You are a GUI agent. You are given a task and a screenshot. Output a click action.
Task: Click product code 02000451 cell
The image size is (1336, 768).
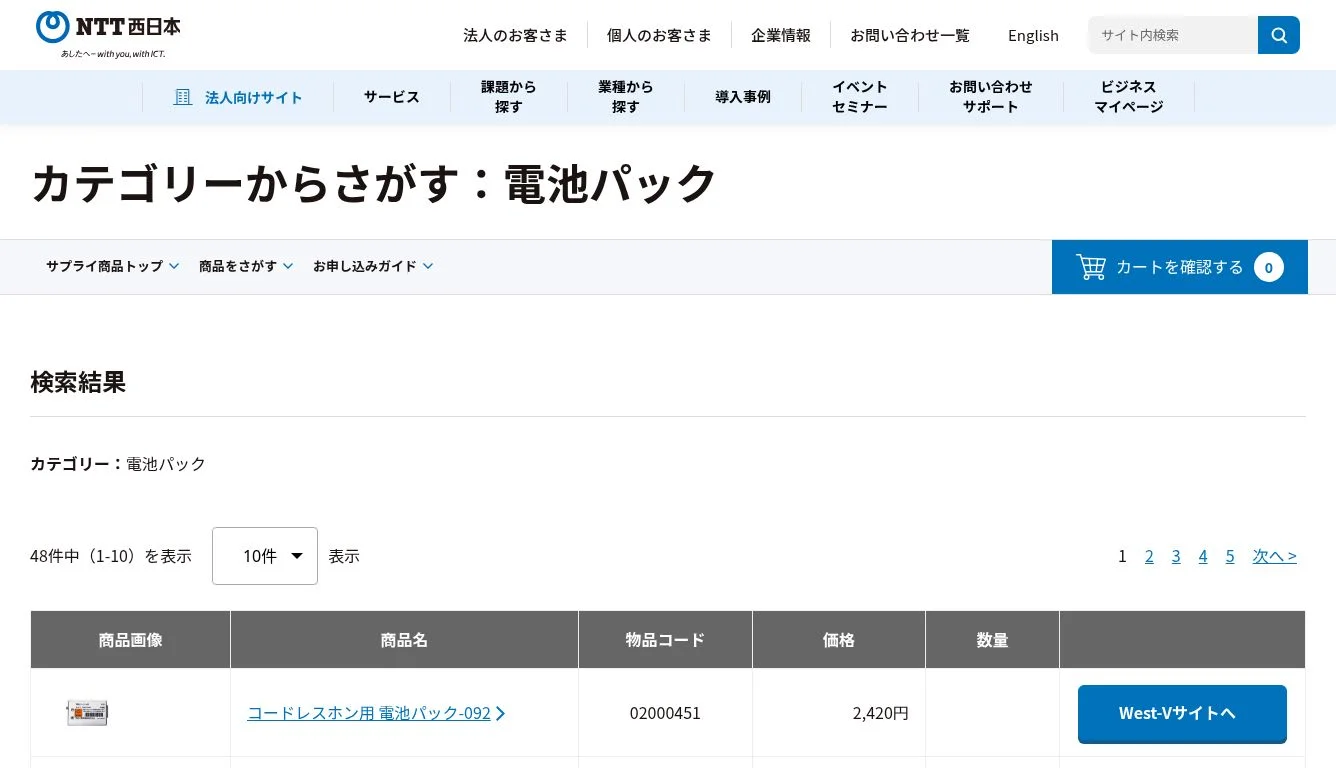(x=665, y=713)
